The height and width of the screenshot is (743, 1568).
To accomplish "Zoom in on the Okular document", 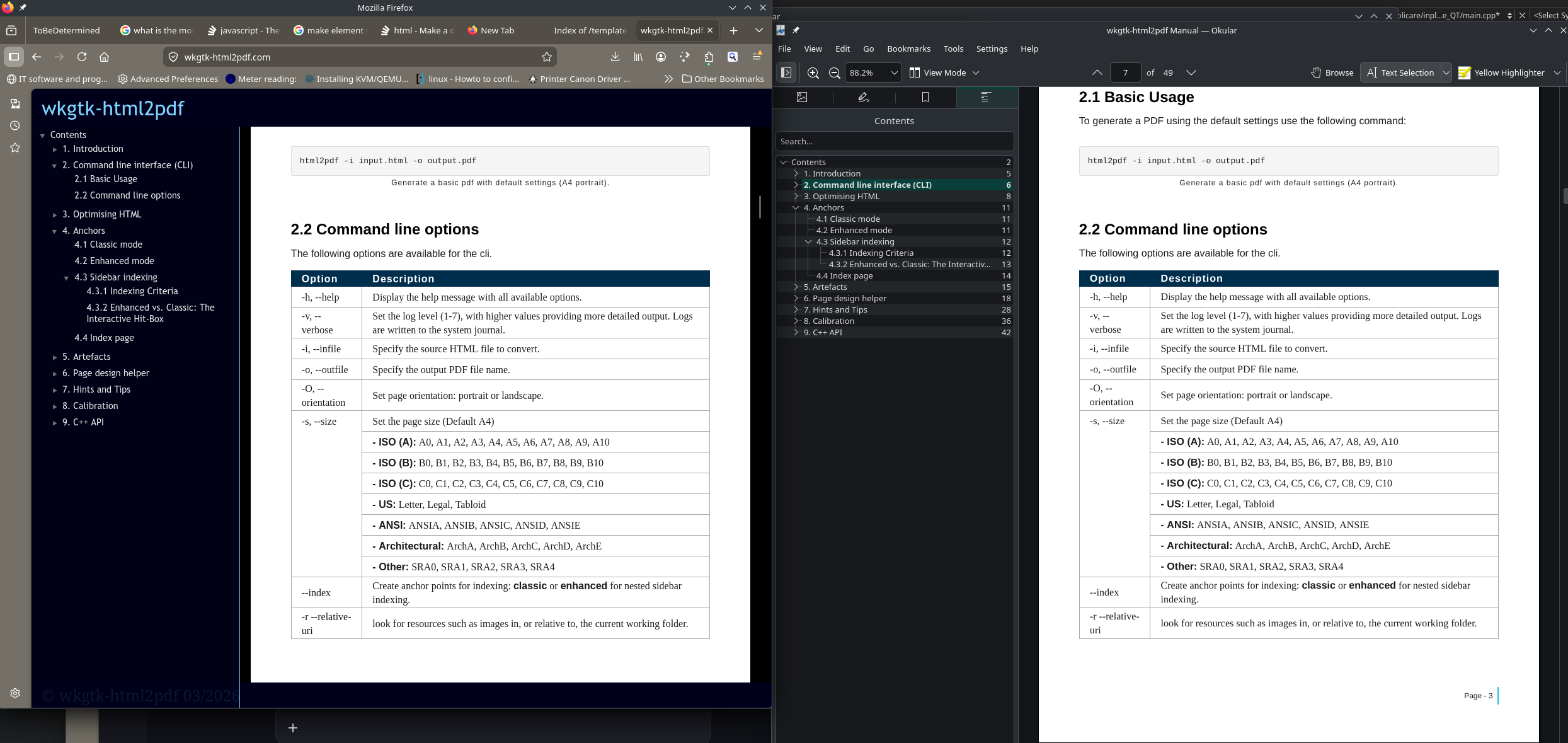I will point(813,72).
